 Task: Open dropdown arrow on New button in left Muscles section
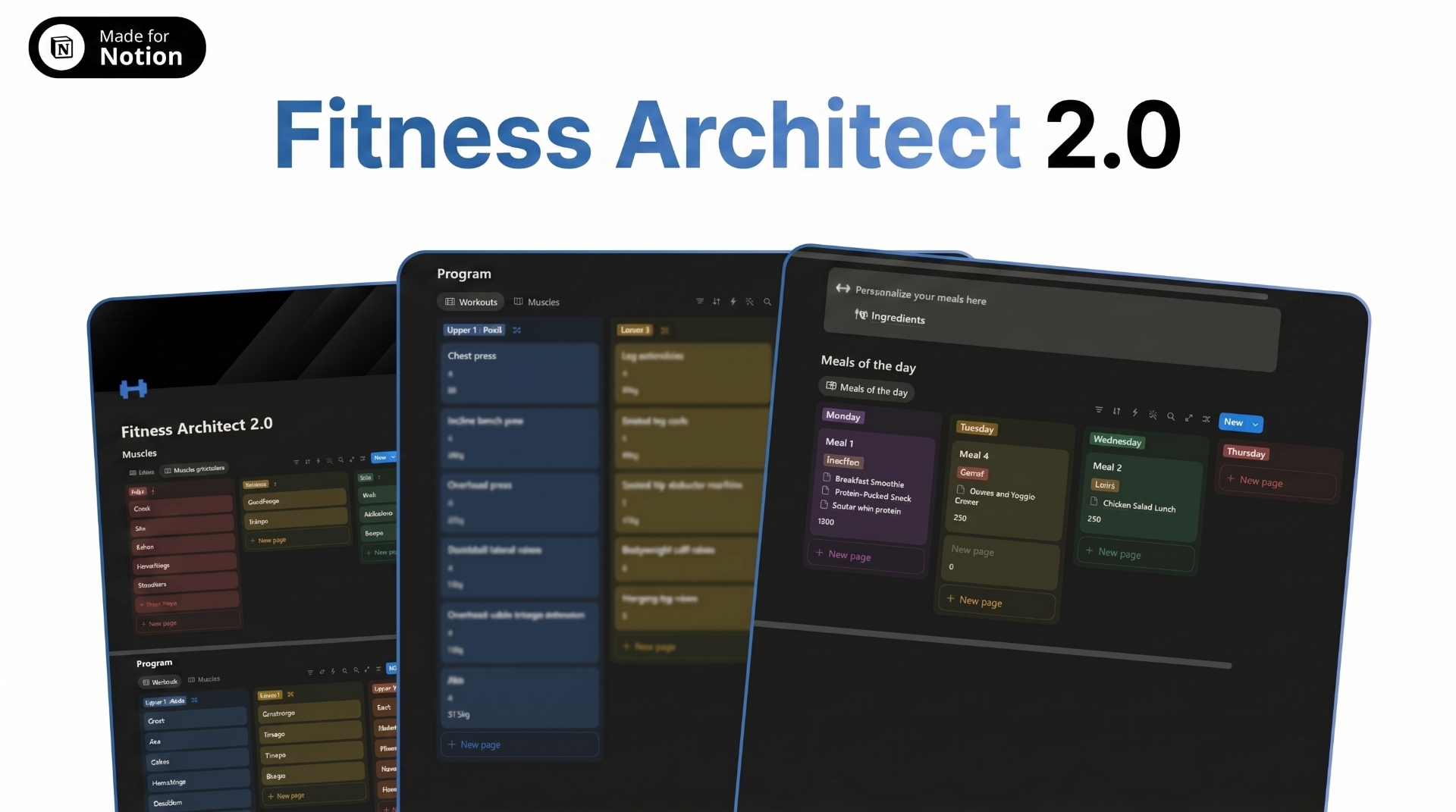coord(393,456)
